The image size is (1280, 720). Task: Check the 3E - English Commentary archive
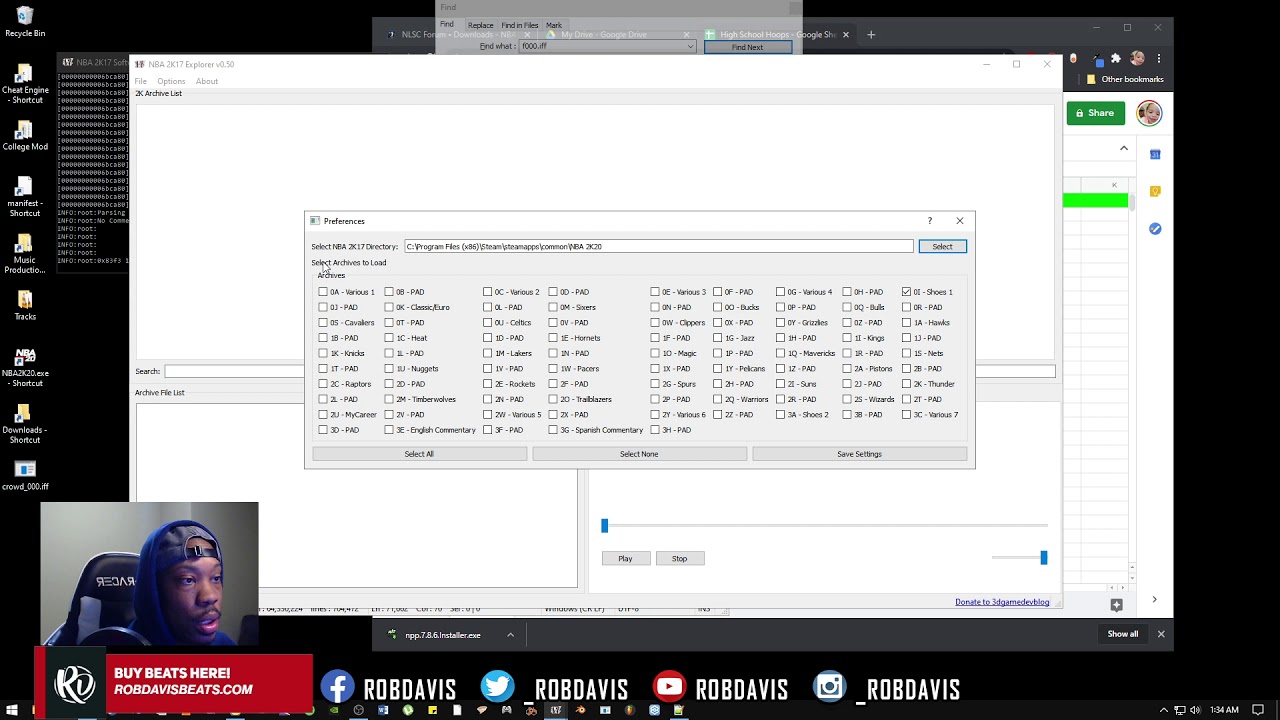pos(389,430)
